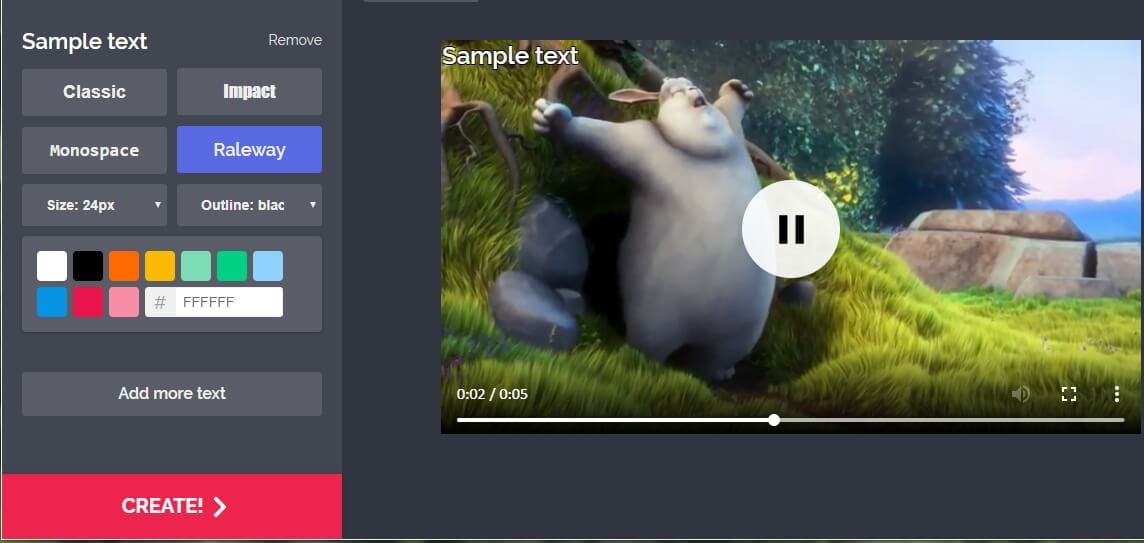Pick the blue color swatch
Image resolution: width=1144 pixels, height=543 pixels.
click(52, 302)
